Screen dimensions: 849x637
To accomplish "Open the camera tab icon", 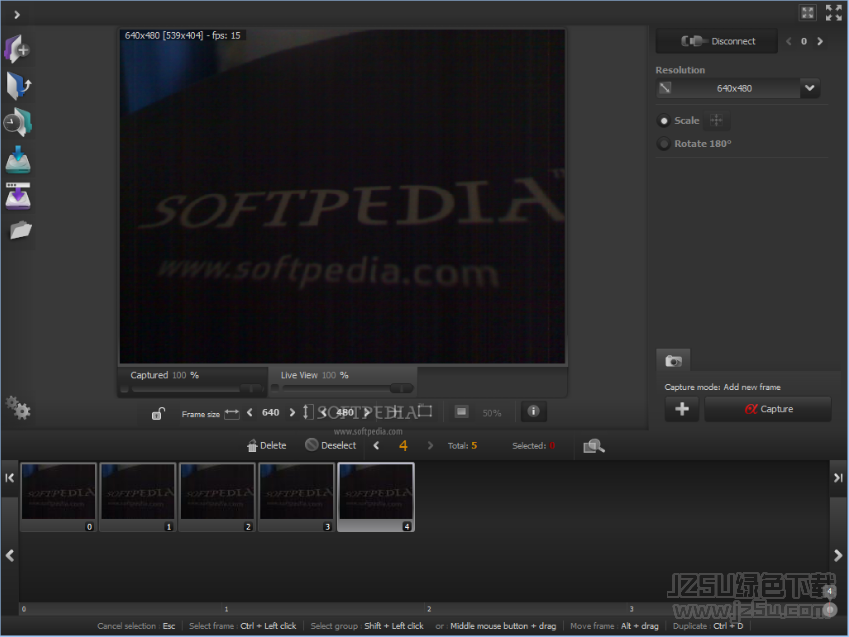I will [x=673, y=360].
